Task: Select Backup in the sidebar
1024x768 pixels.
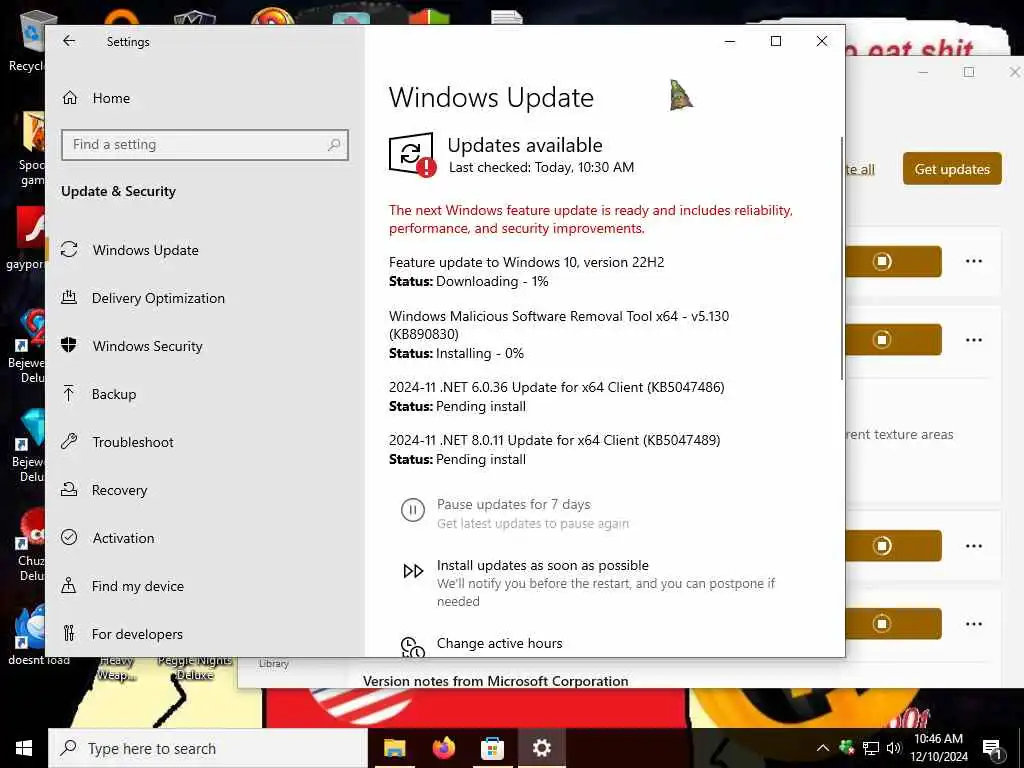Action: [114, 394]
